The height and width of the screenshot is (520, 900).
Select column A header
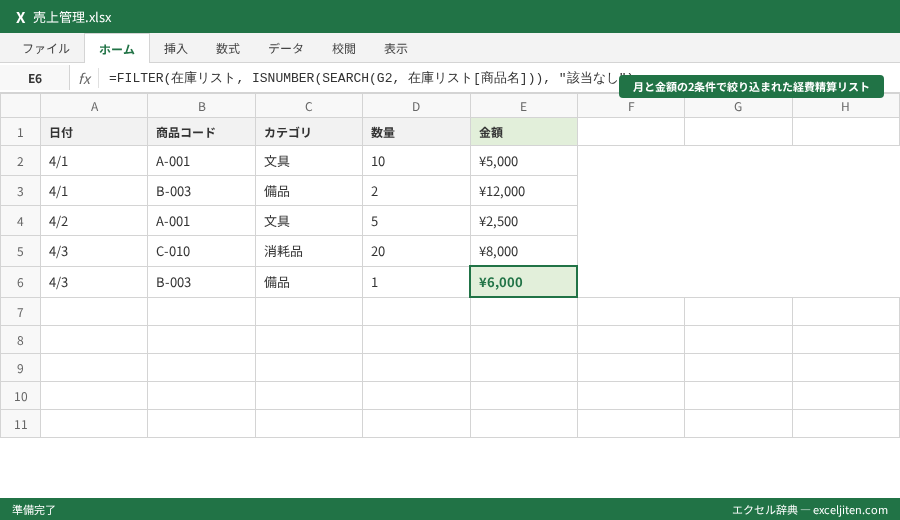pos(94,107)
